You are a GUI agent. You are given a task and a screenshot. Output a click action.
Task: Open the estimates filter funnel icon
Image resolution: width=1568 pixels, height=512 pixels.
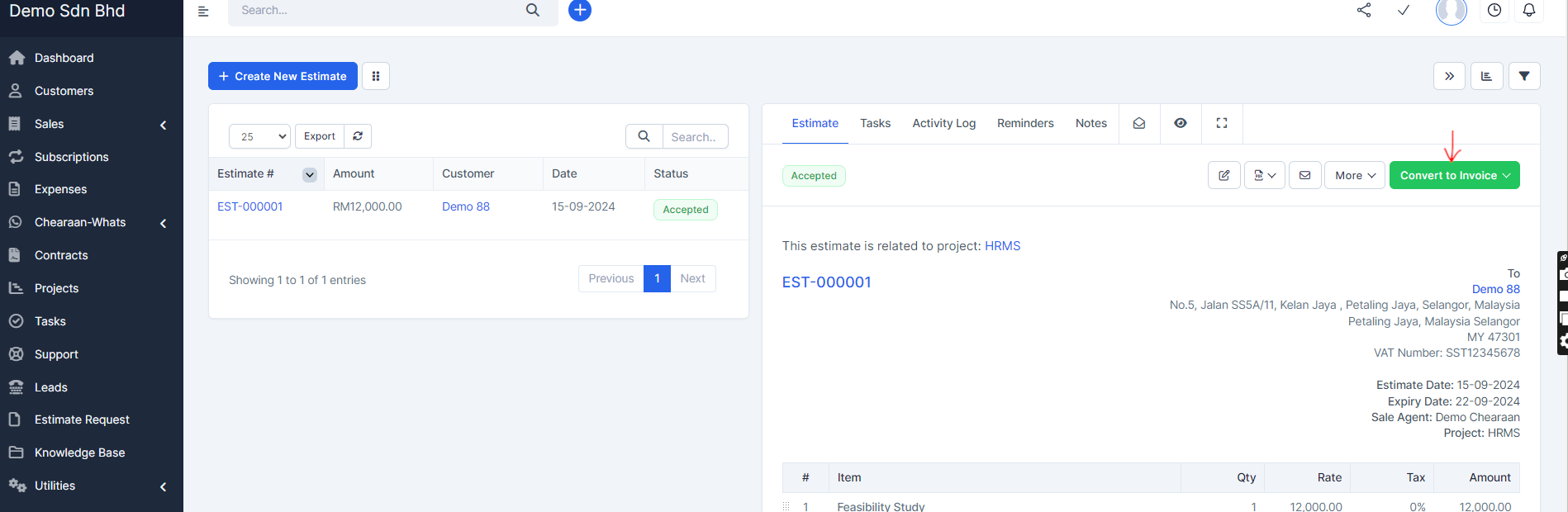tap(1524, 76)
